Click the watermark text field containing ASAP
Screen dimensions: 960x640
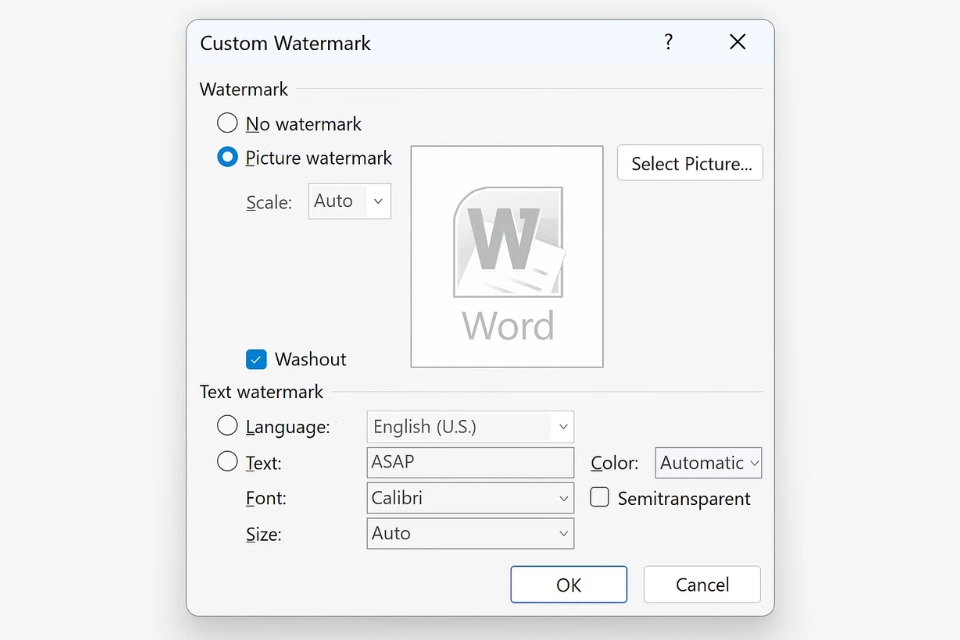coord(470,463)
